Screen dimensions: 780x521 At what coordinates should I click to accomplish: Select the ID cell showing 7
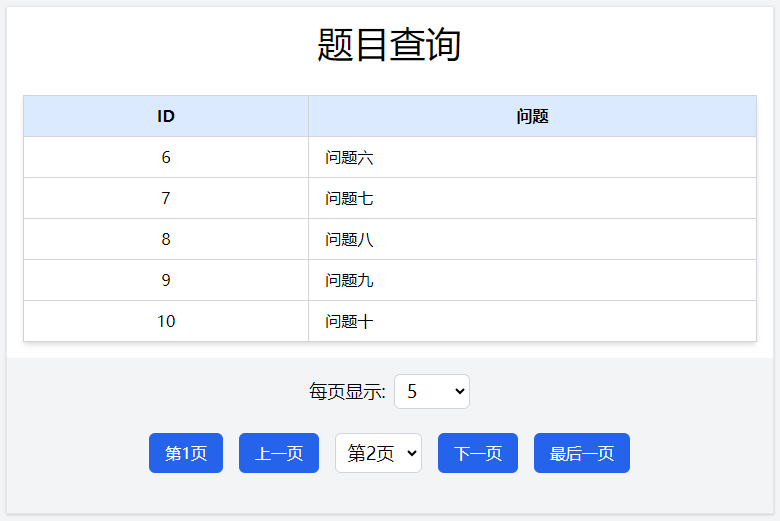[166, 198]
